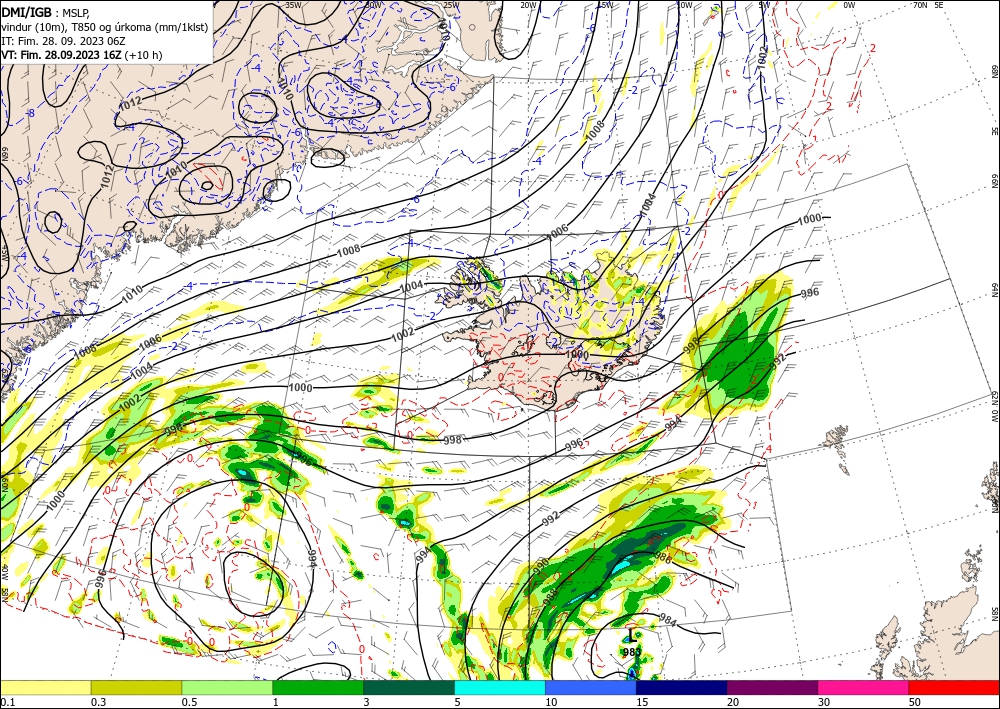The image size is (1000, 709).
Task: Click the blue 10 mm legend swatch
Action: [591, 687]
